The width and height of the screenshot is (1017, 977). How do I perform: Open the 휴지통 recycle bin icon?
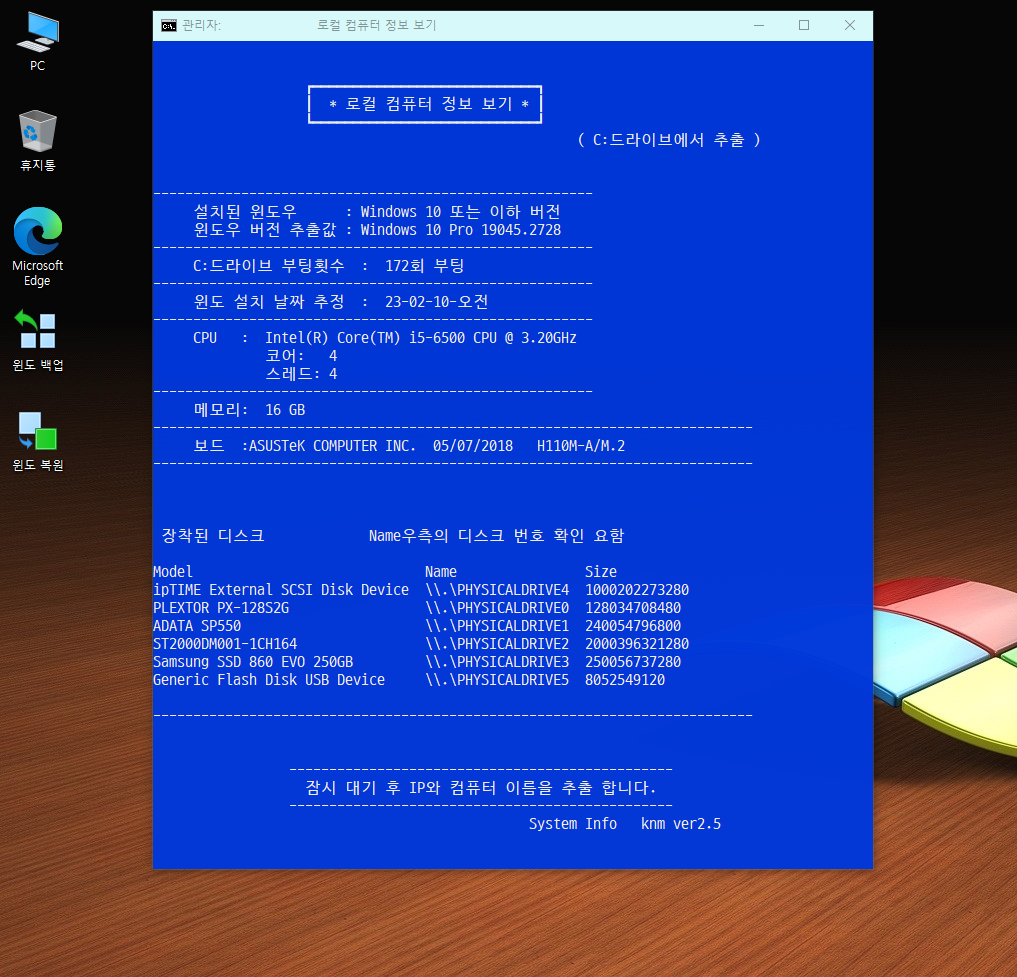click(x=38, y=140)
